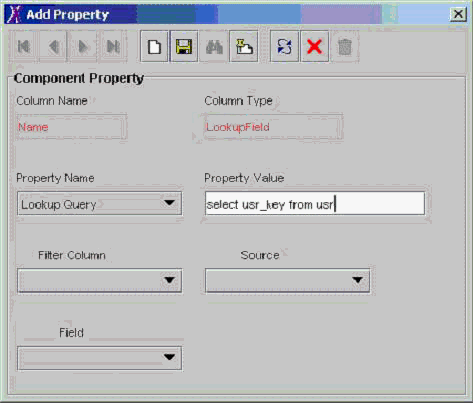Image resolution: width=473 pixels, height=403 pixels.
Task: Click the Column Type field showing LookupField
Action: [x=273, y=127]
